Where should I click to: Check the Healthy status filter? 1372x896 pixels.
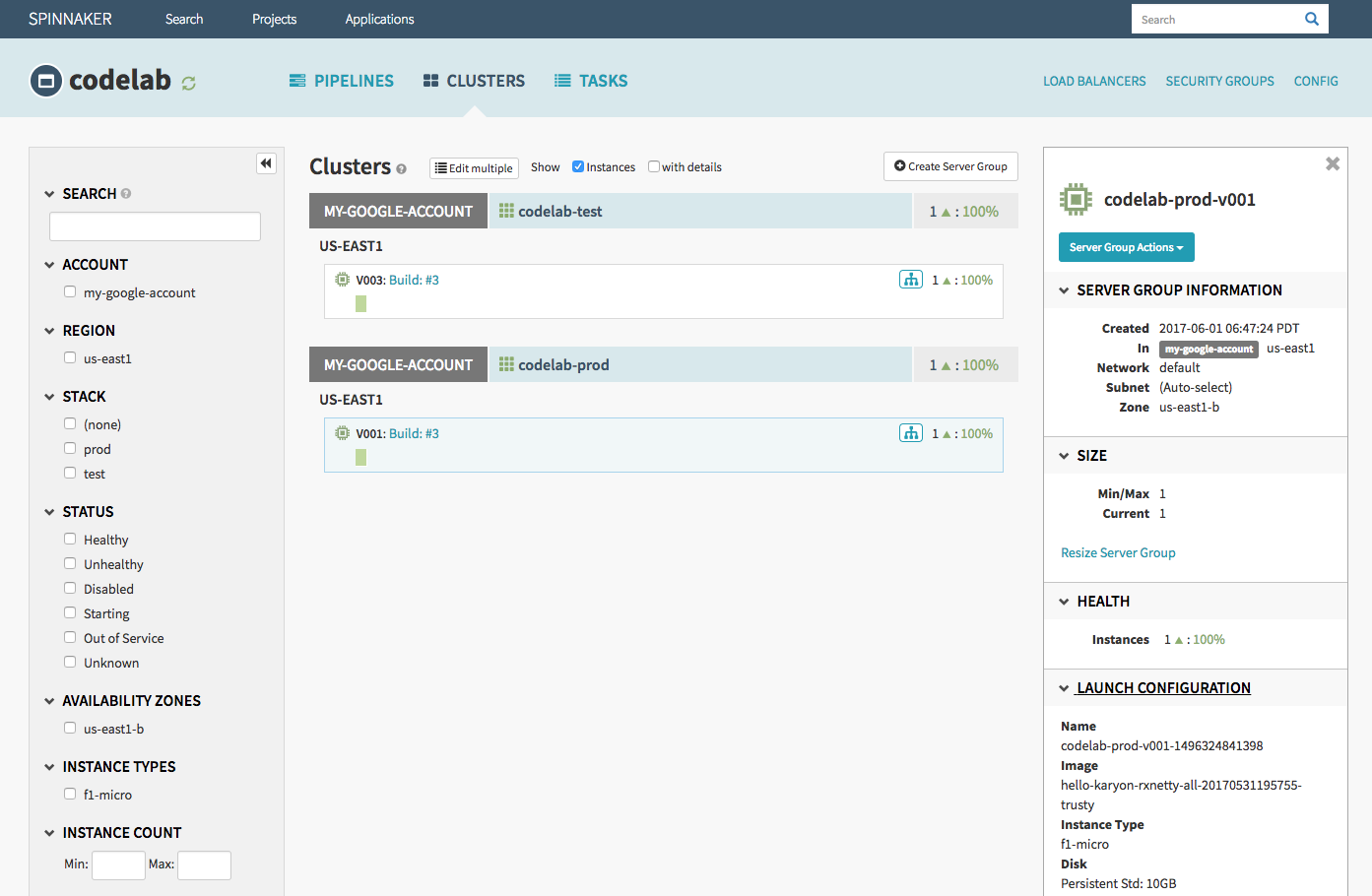coord(70,539)
